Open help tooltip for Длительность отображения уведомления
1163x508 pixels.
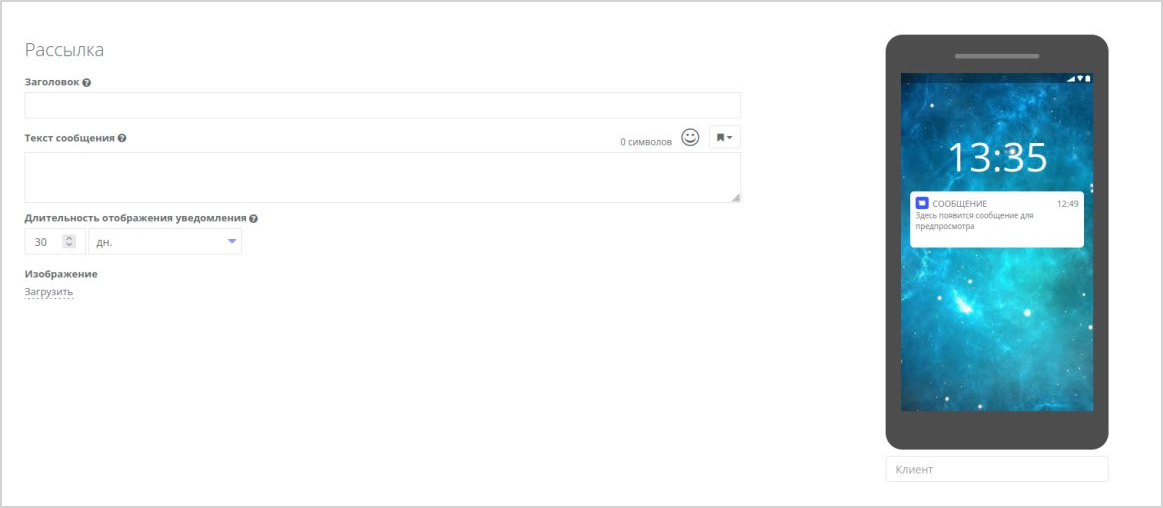point(254,219)
